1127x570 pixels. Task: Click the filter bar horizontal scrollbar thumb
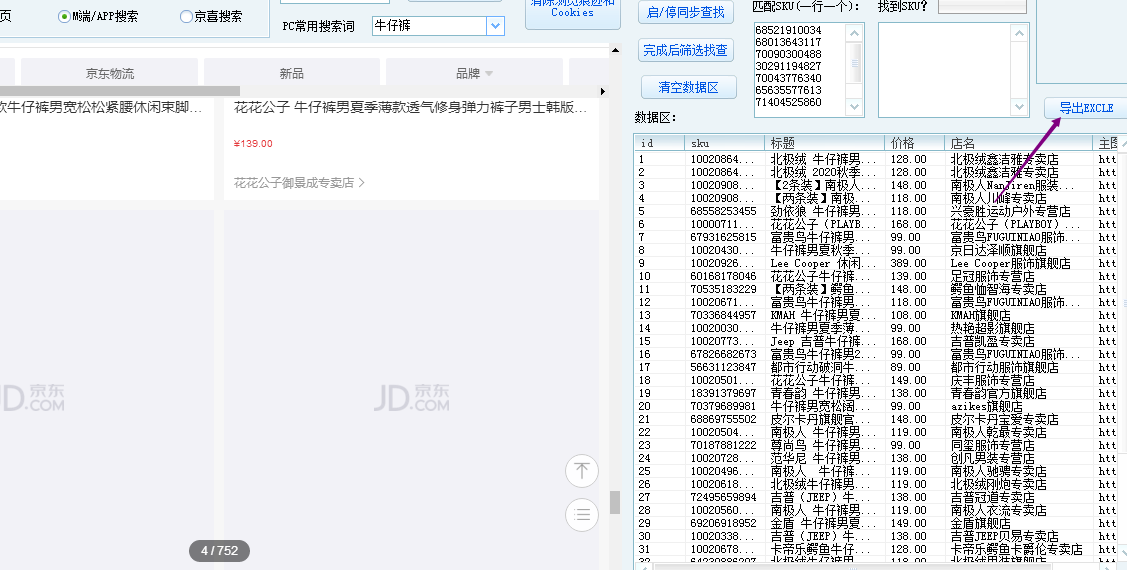tap(120, 91)
